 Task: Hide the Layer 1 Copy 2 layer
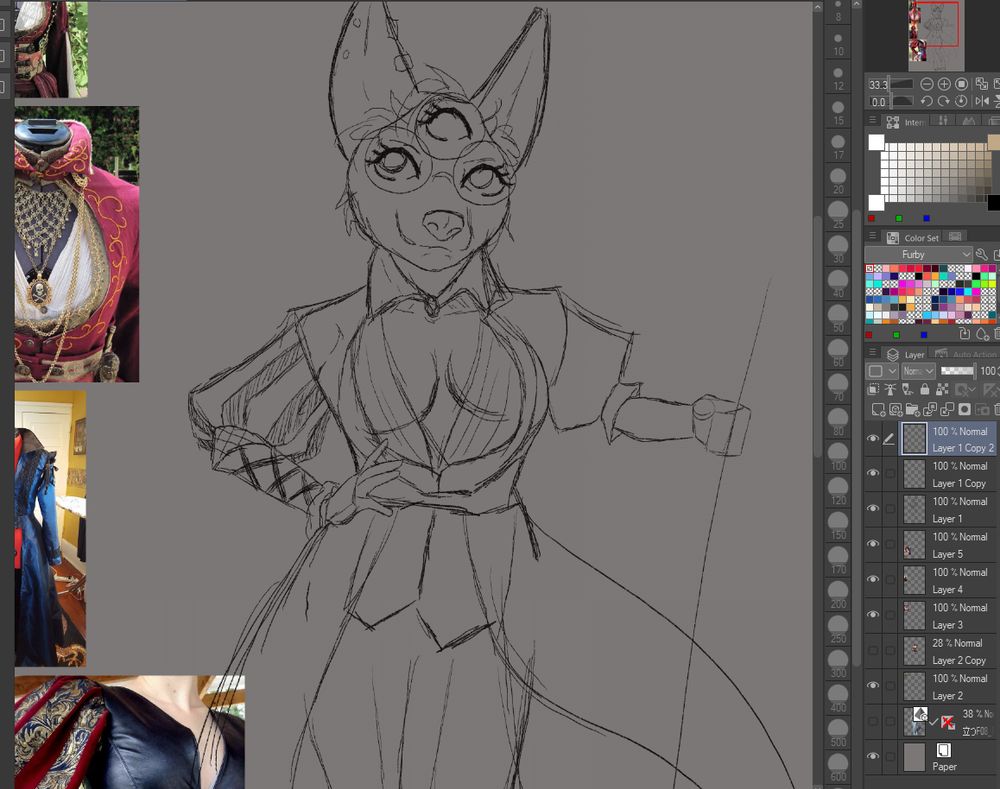tap(872, 439)
